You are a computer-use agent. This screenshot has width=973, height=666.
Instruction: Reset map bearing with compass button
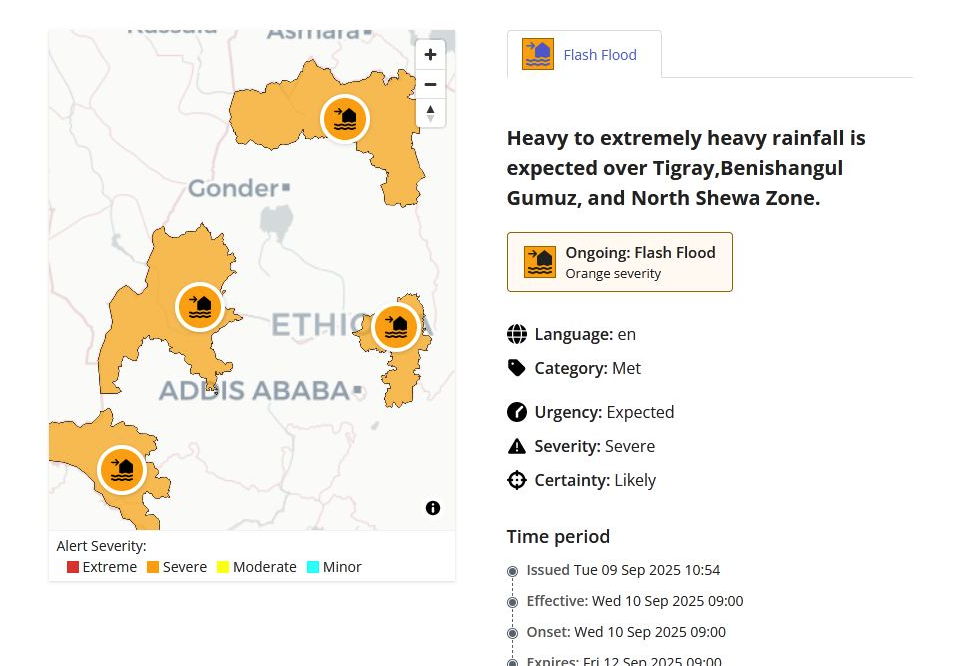430,113
